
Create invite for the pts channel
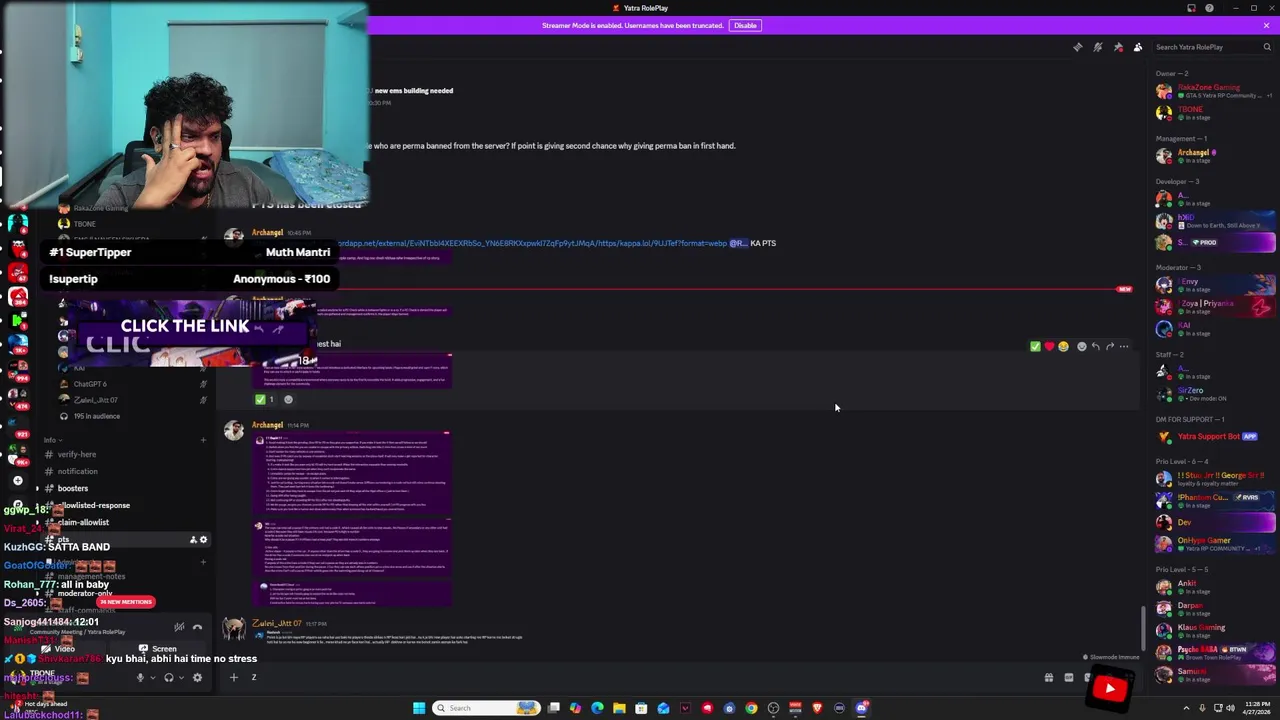point(193,540)
